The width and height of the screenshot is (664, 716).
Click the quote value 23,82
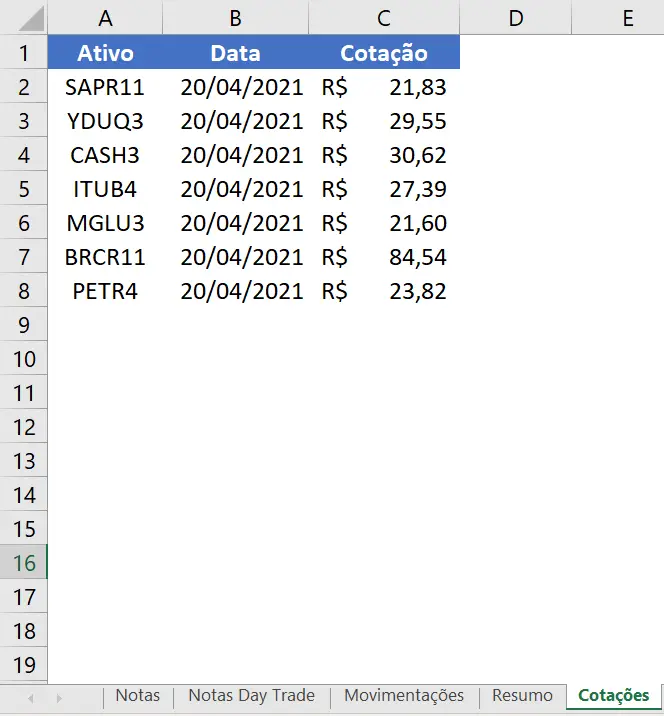pos(417,291)
